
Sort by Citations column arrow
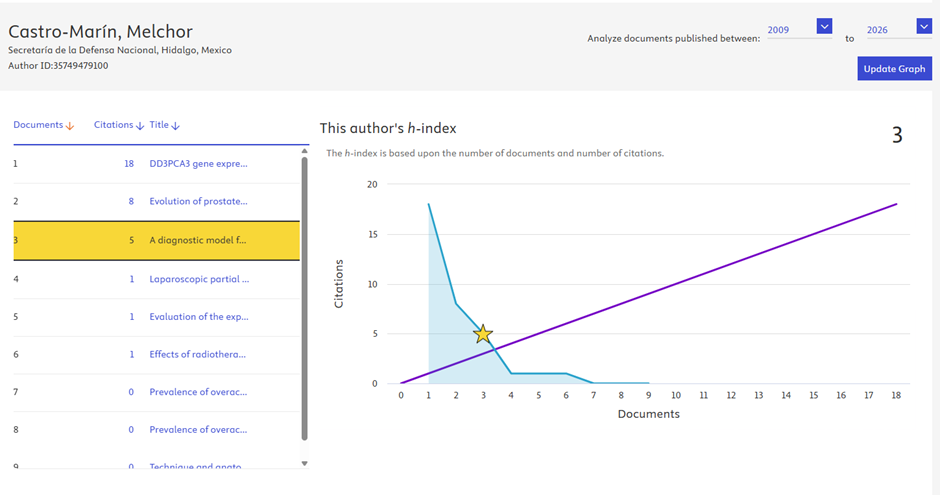coord(140,126)
